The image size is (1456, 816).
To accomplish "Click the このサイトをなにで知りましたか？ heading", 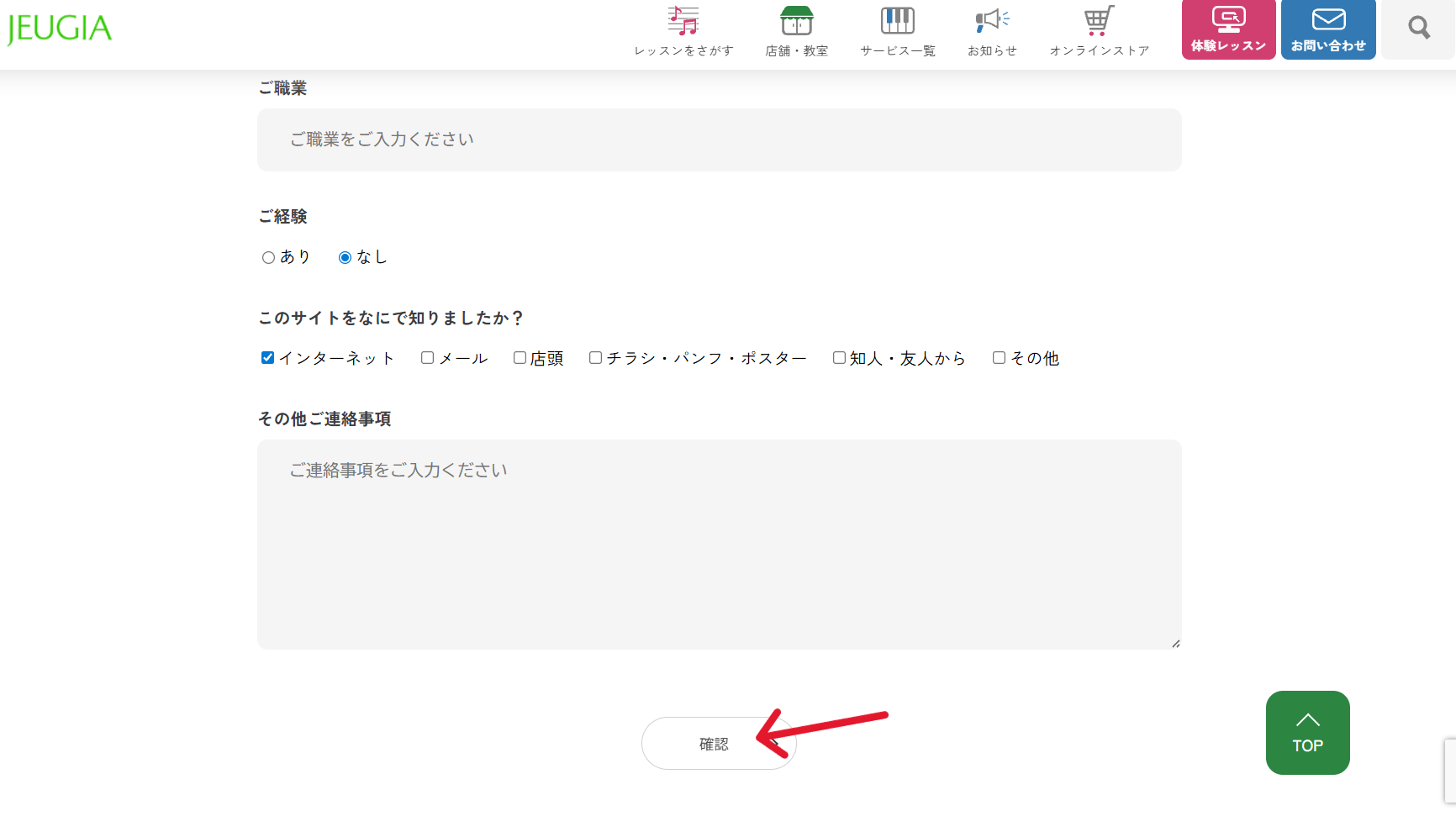I will (391, 319).
